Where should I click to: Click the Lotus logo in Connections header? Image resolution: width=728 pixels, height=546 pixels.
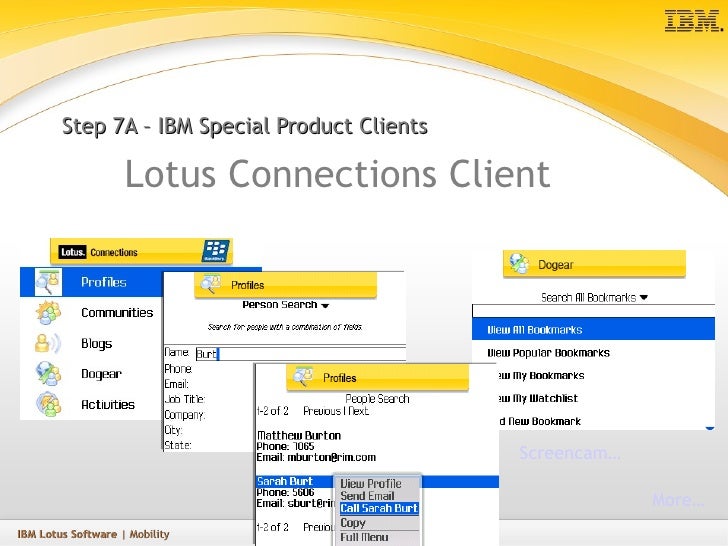point(72,252)
